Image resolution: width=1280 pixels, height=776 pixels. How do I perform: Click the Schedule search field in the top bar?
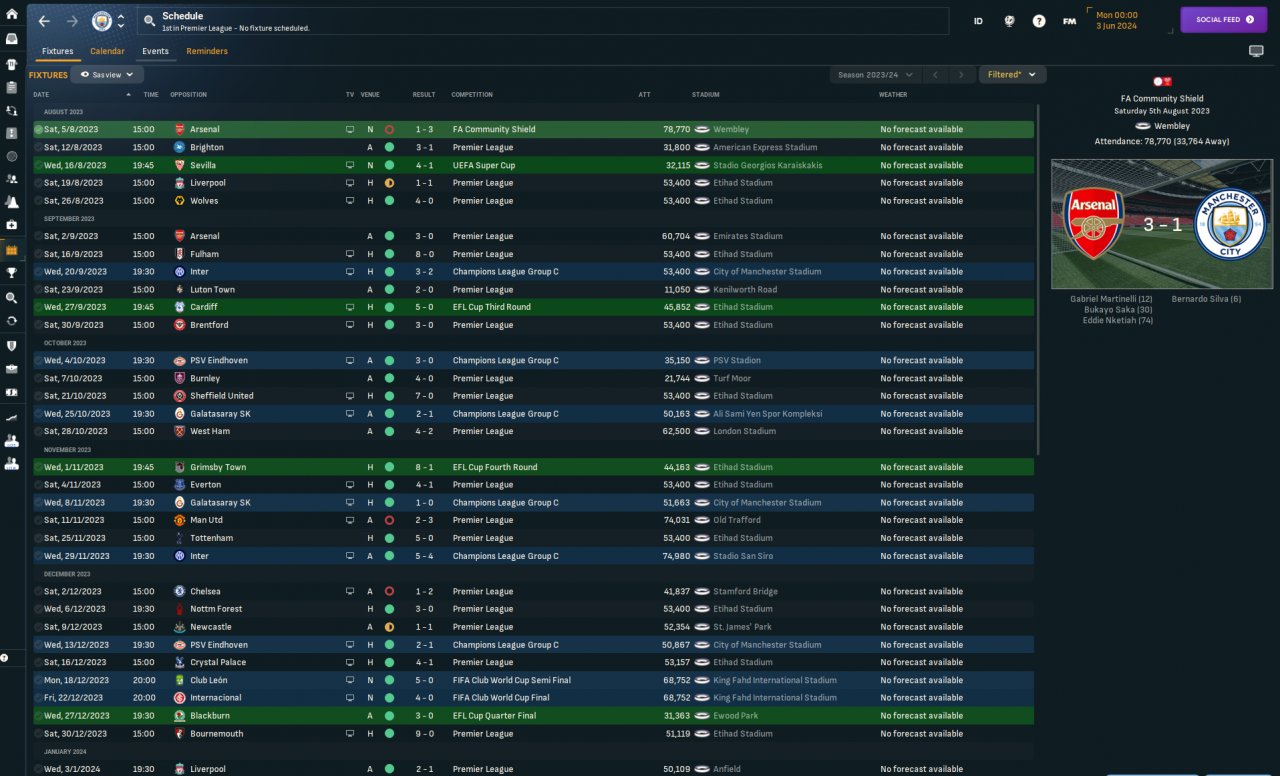click(x=544, y=21)
